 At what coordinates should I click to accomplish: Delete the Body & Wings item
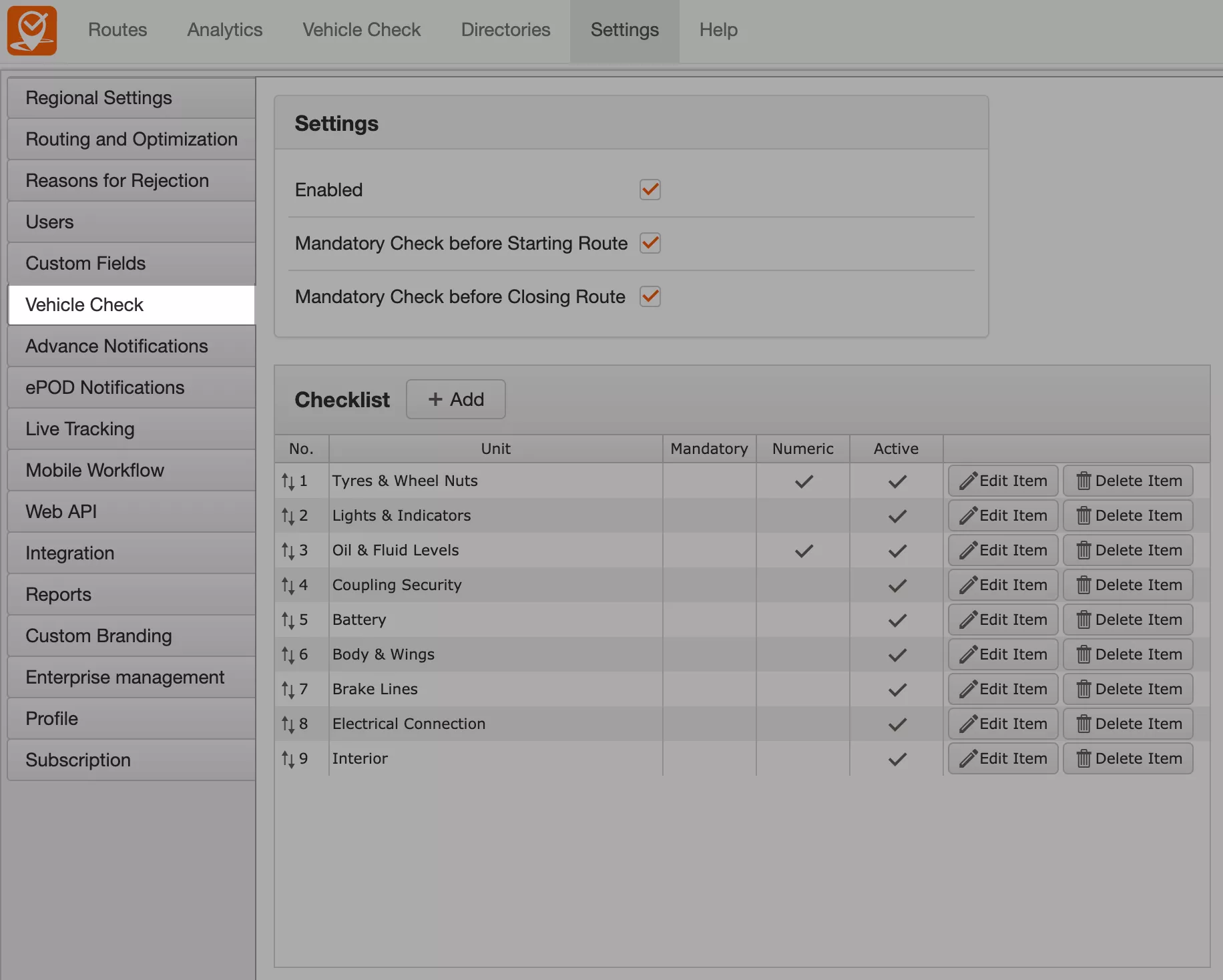point(1128,654)
